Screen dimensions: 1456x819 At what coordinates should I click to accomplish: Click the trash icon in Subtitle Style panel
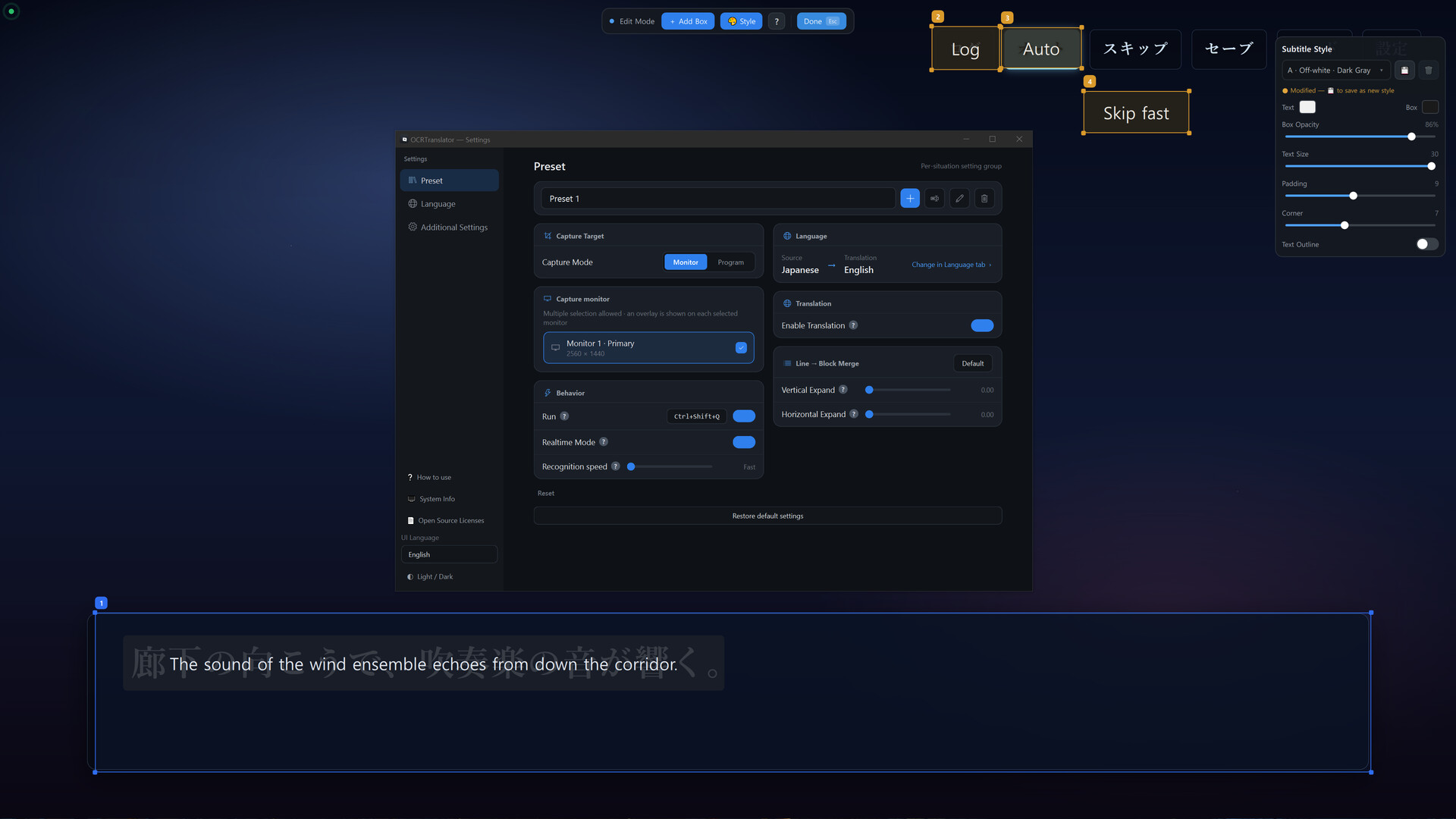[x=1429, y=71]
